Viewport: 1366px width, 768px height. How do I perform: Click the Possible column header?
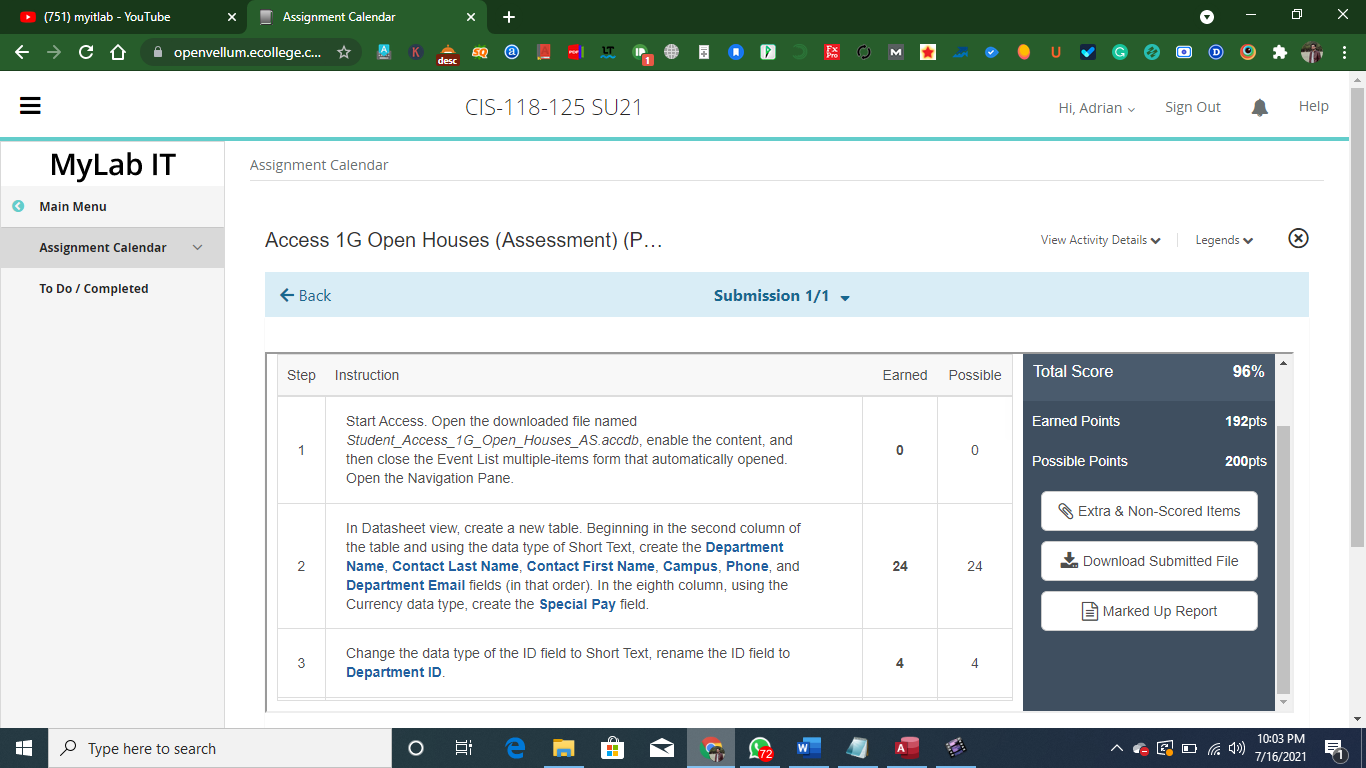coord(975,375)
